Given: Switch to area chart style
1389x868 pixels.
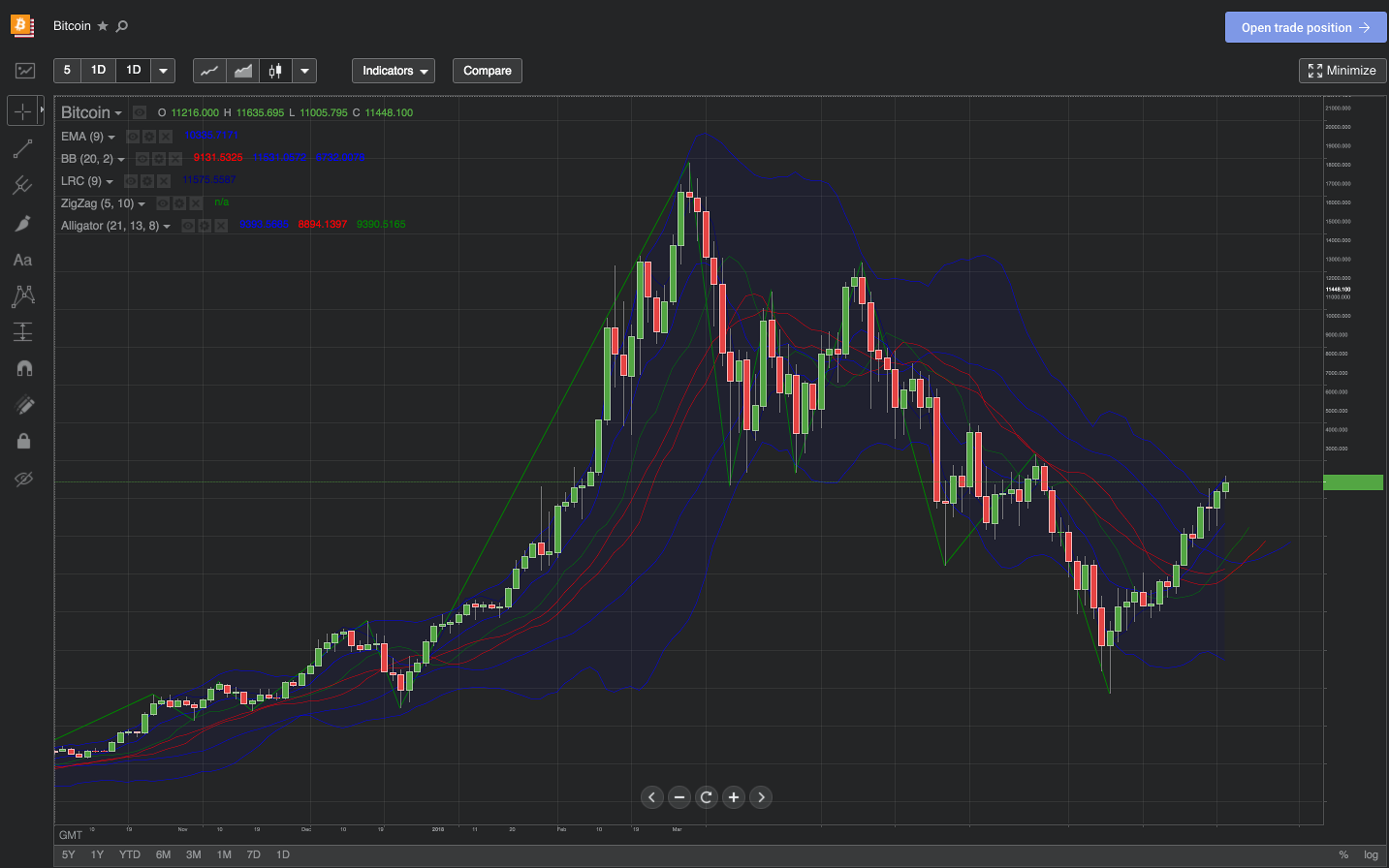Looking at the screenshot, I should point(243,71).
